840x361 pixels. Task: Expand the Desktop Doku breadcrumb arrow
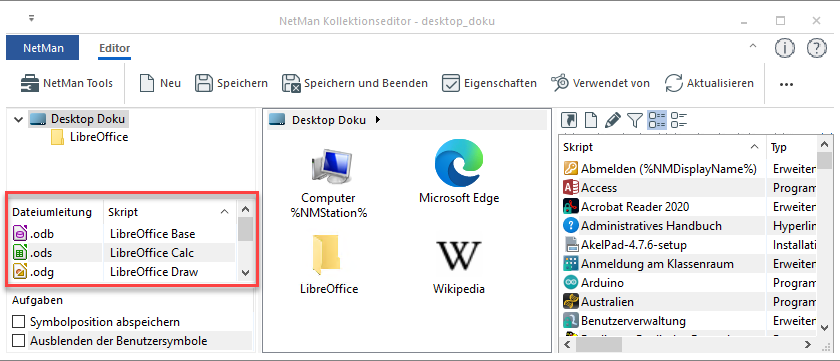pyautogui.click(x=378, y=120)
